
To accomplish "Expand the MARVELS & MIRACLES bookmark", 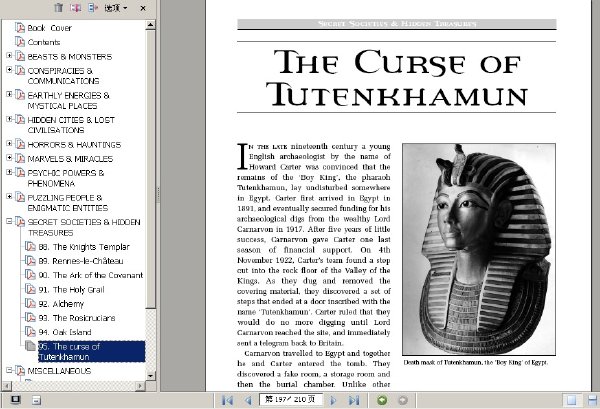I will click(x=9, y=158).
